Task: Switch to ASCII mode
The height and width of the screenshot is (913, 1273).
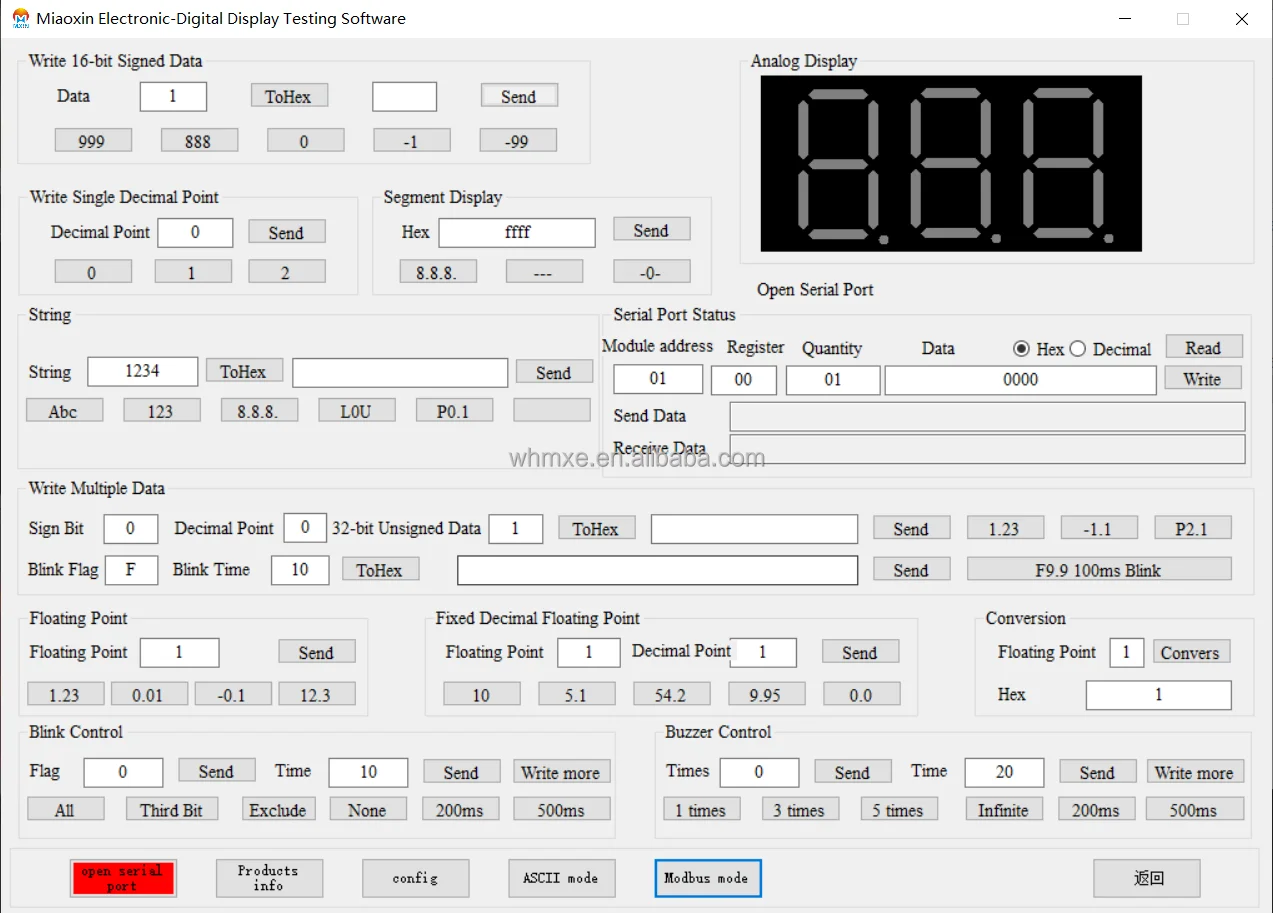Action: coord(560,878)
